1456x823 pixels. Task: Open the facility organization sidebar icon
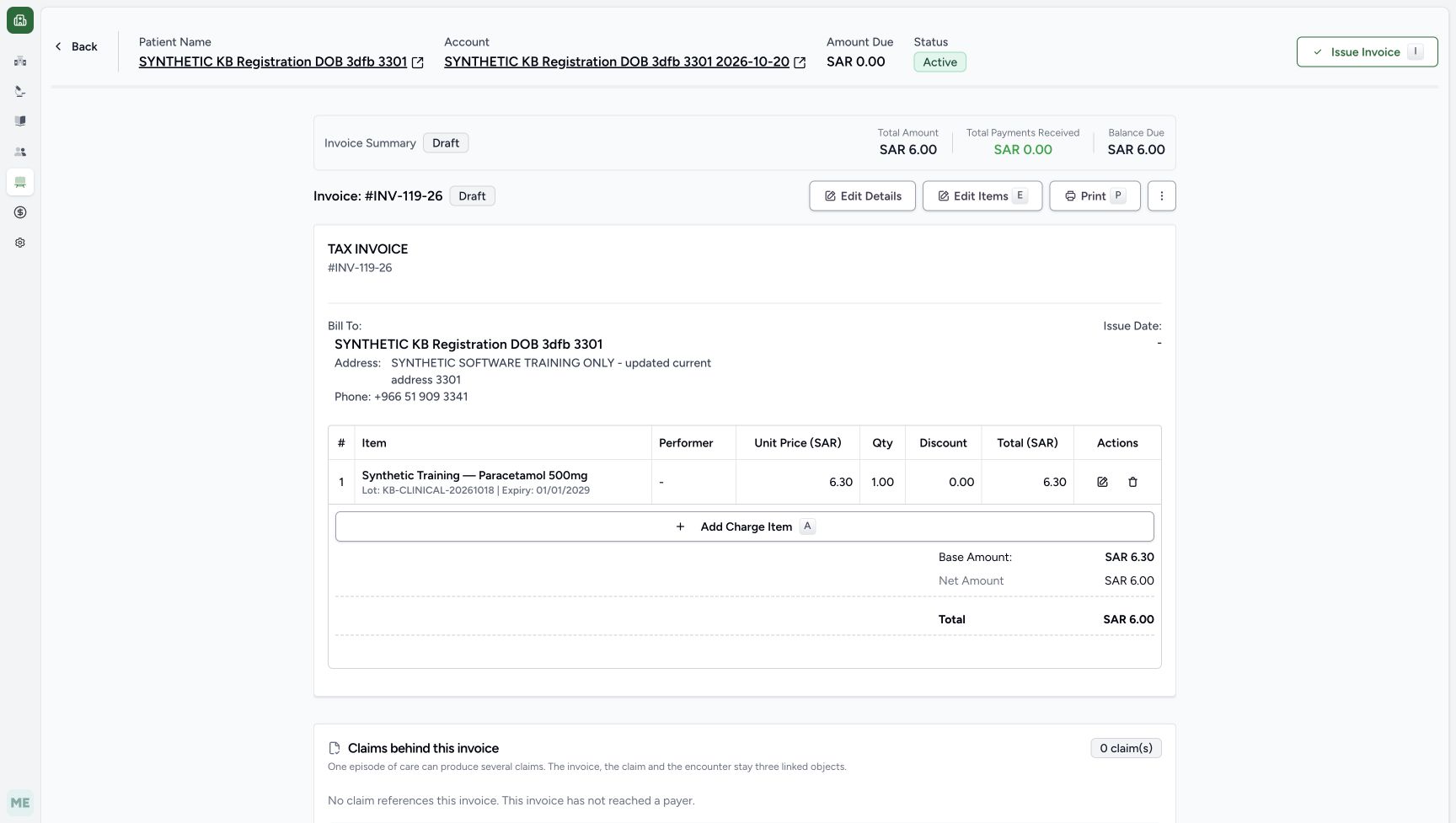click(20, 61)
